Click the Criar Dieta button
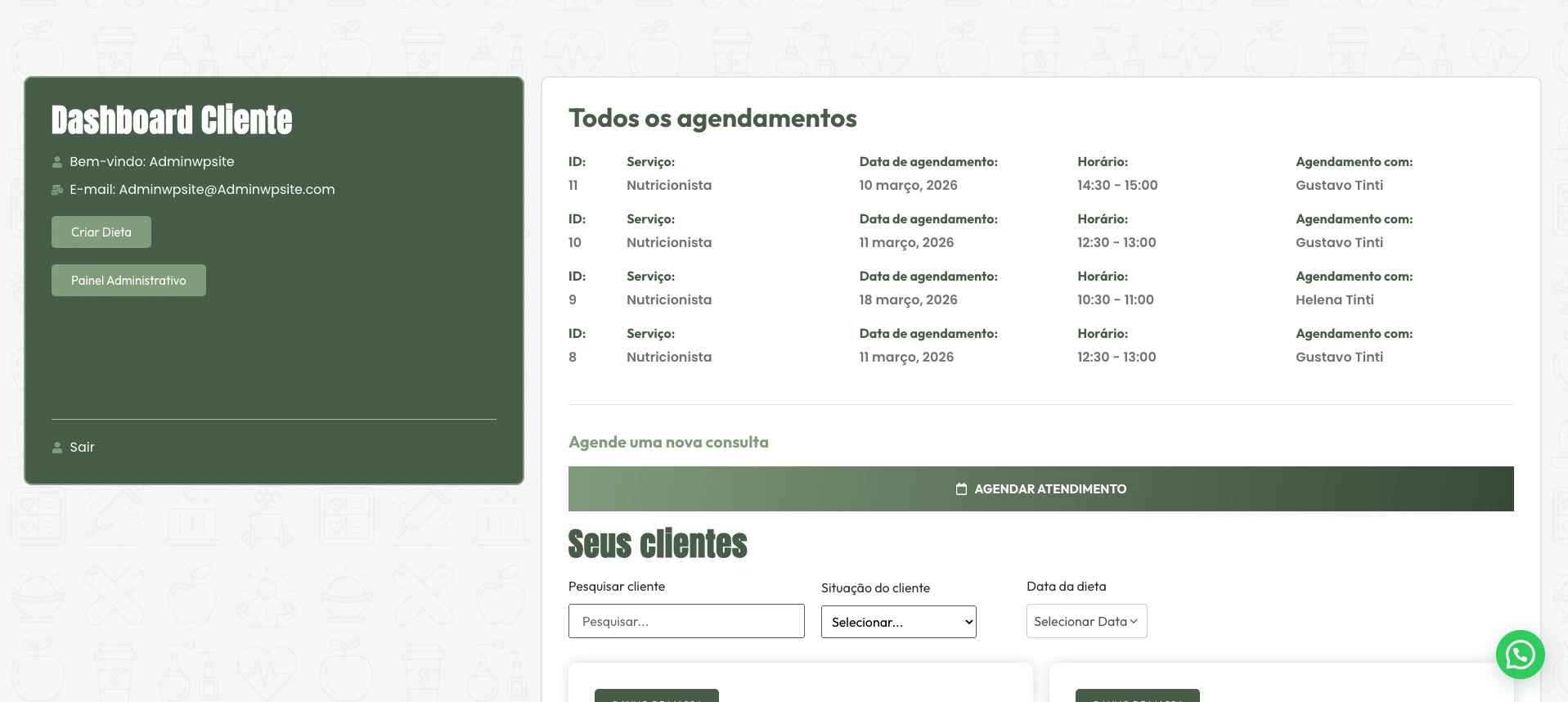 point(101,232)
